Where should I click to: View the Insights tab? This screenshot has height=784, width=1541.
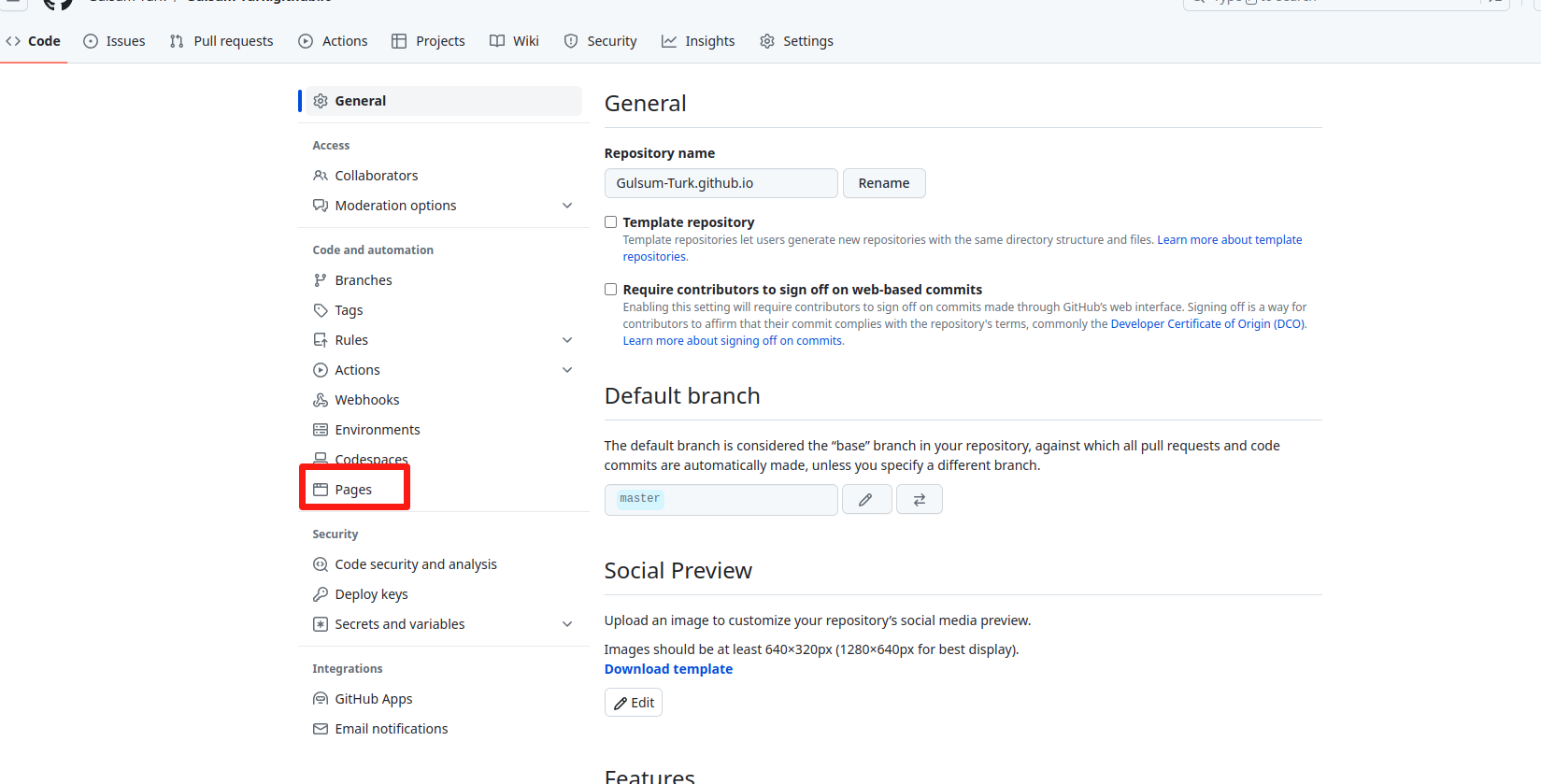pyautogui.click(x=698, y=41)
